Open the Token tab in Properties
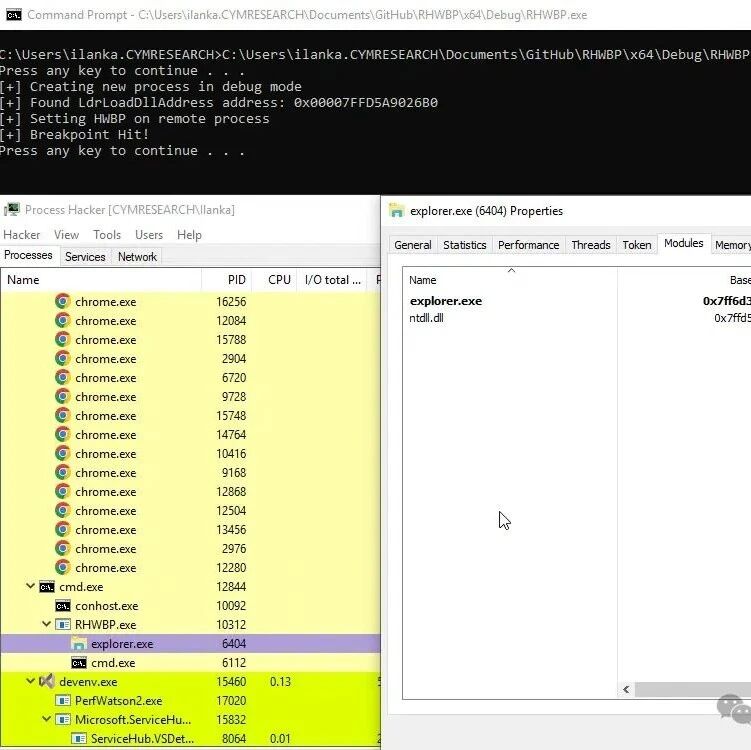 (637, 245)
